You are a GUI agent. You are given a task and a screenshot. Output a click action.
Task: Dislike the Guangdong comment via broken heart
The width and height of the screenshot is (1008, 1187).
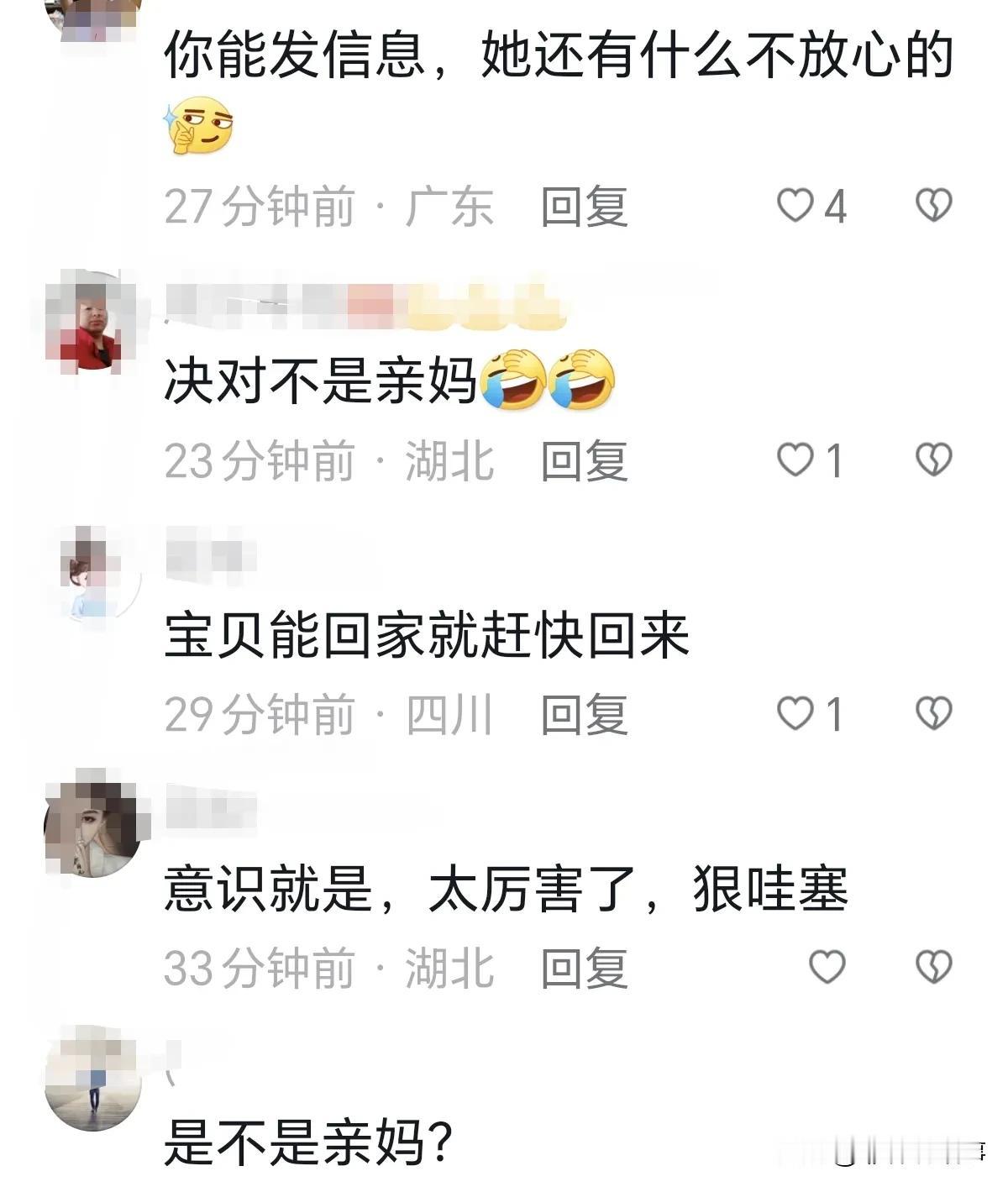[933, 206]
